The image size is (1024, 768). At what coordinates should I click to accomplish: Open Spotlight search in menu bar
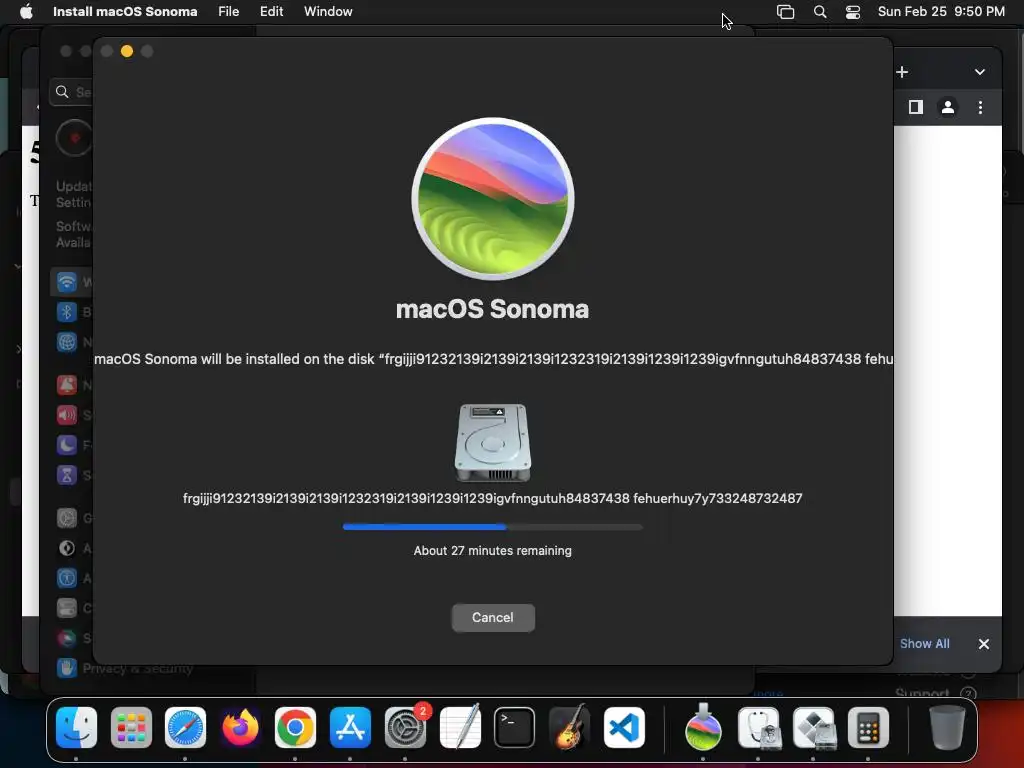point(820,12)
